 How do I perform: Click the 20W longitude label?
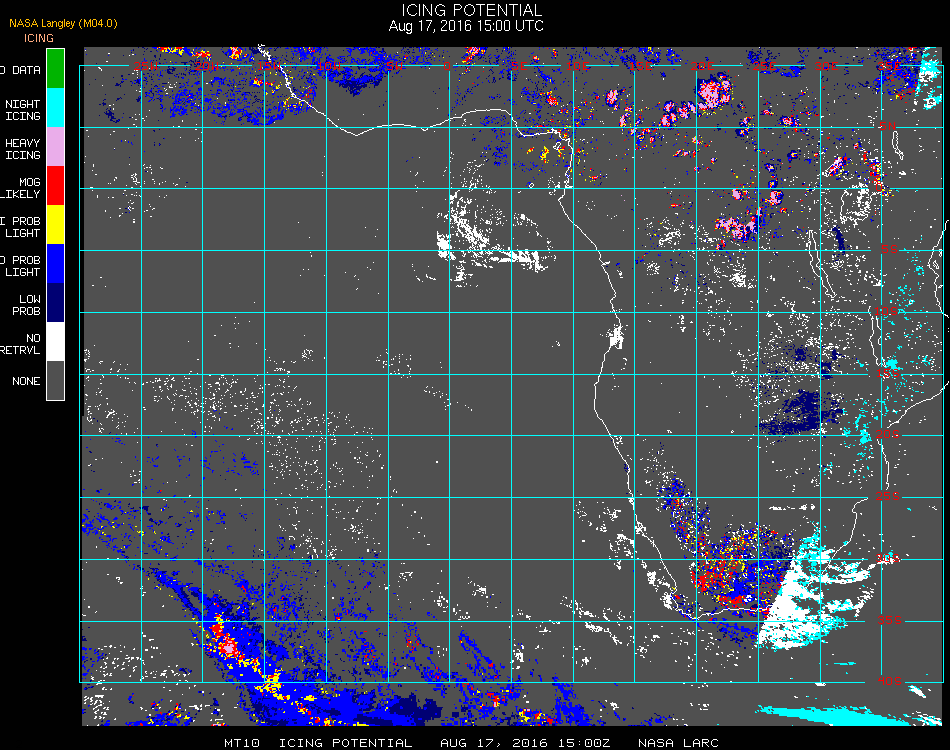click(x=207, y=65)
